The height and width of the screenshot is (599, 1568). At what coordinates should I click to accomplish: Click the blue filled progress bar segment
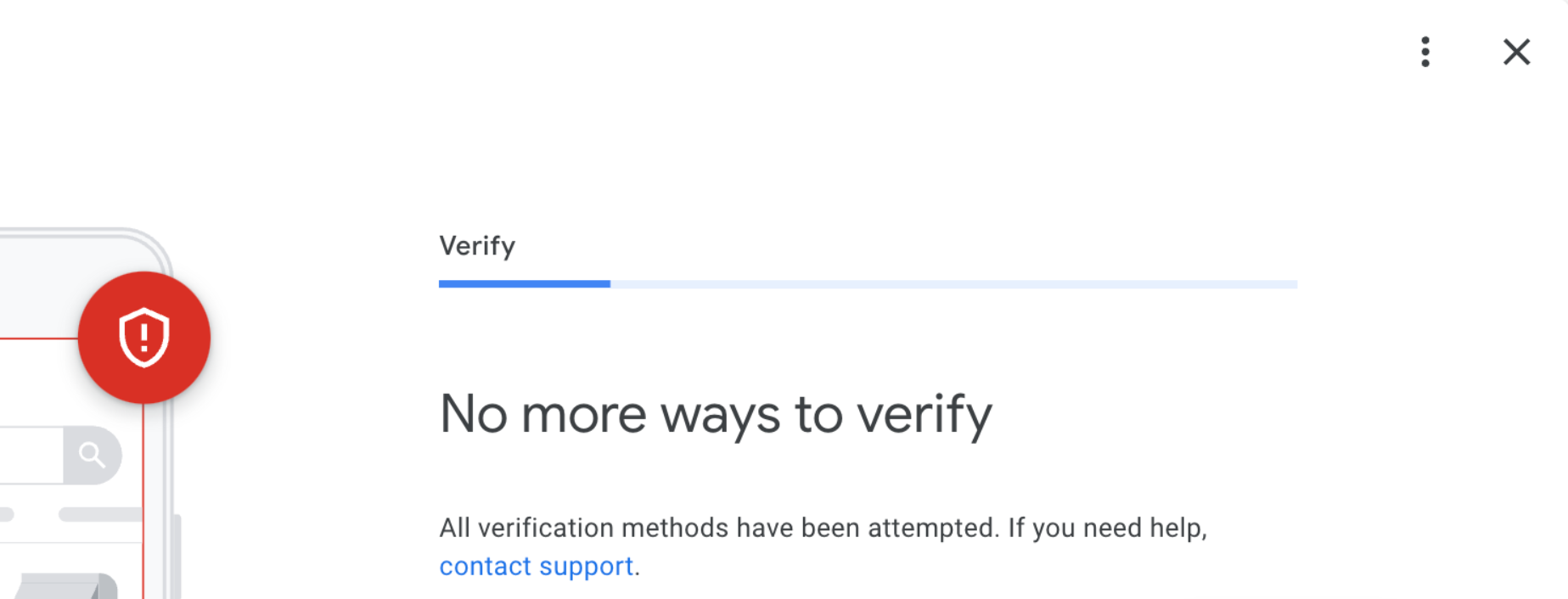(x=525, y=284)
